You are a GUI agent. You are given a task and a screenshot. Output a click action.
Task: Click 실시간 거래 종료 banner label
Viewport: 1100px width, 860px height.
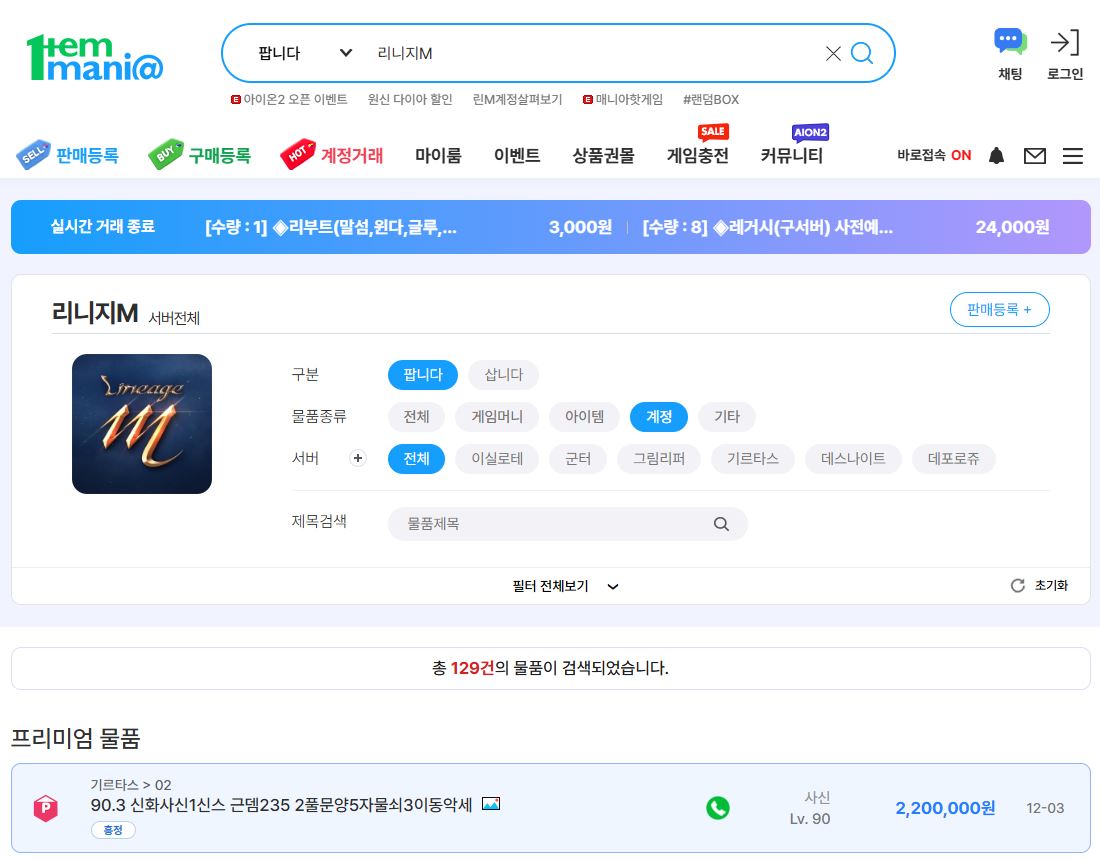[x=102, y=227]
